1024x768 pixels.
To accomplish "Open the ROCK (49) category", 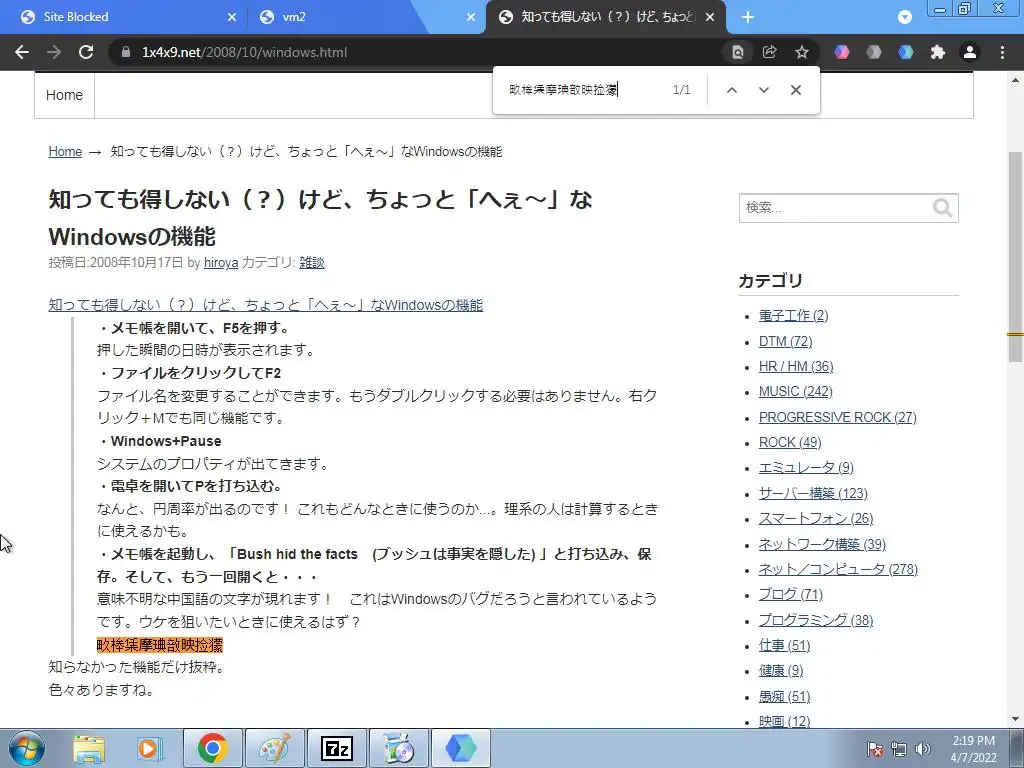I will pos(790,442).
